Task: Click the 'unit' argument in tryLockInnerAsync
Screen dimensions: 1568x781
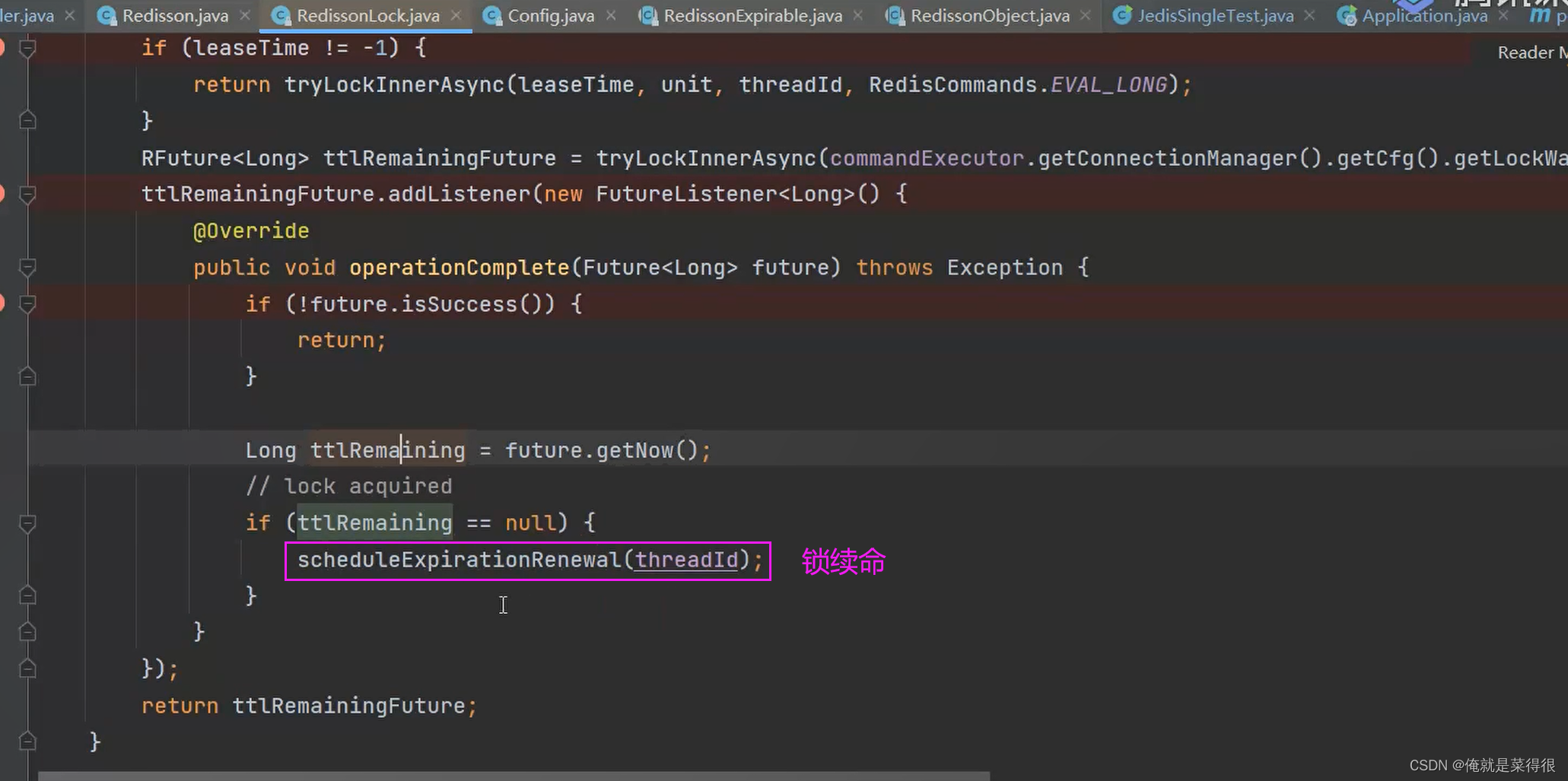Action: pos(686,84)
